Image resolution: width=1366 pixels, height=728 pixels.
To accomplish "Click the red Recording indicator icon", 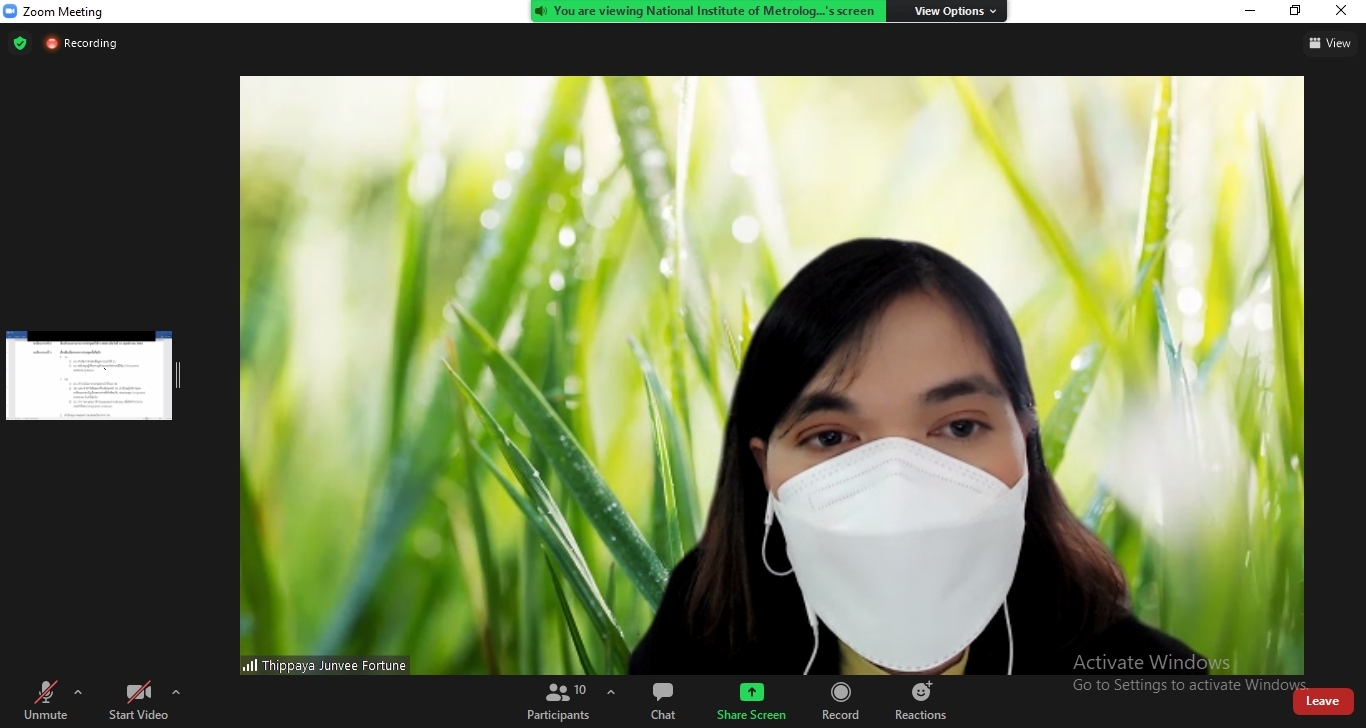I will 52,43.
